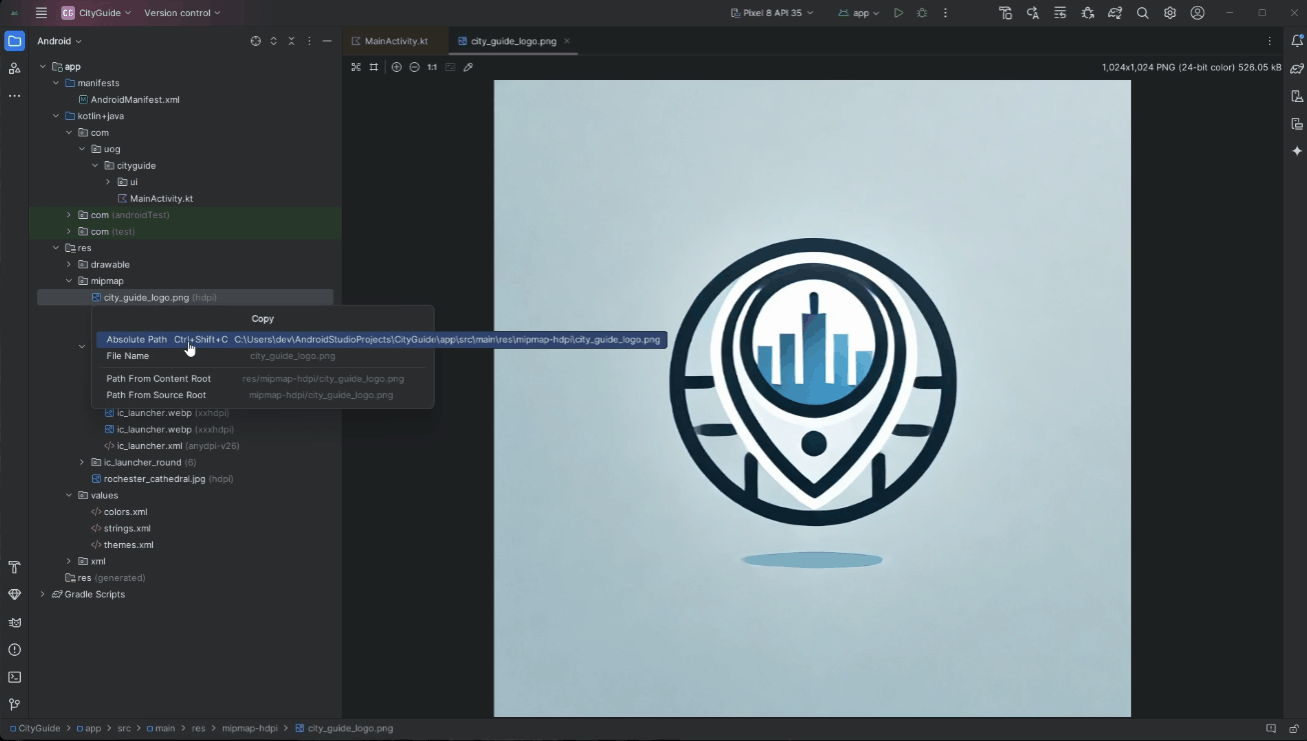1307x741 pixels.
Task: Expand ic_launcher_round folder
Action: [82, 463]
